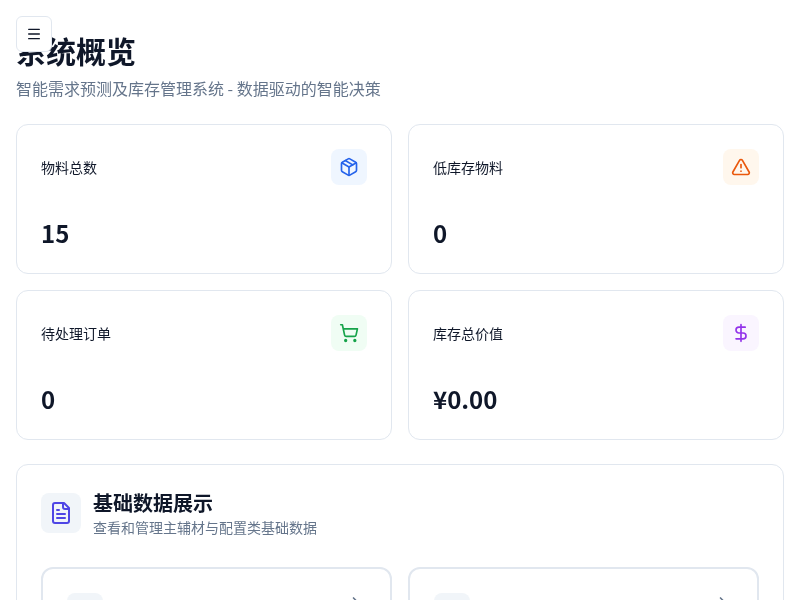Open the 物料总数 statistic card

pos(204,198)
